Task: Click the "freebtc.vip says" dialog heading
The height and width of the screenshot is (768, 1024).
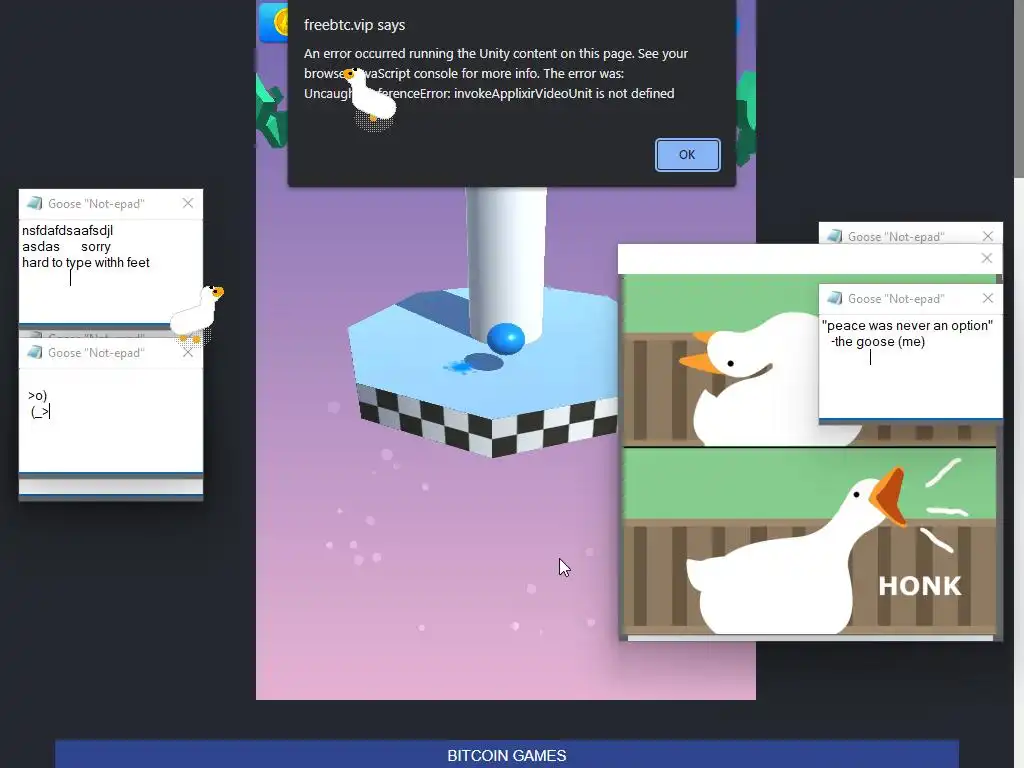Action: click(355, 25)
